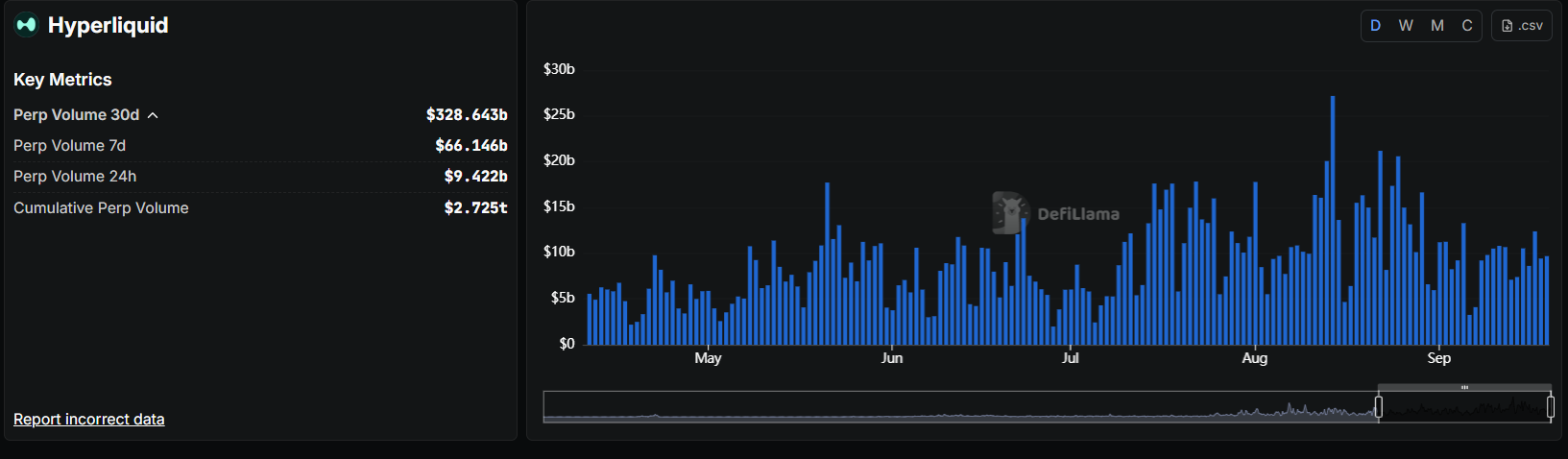Switch chart to Cumulative (C) view
This screenshot has width=1568, height=459.
[1467, 26]
